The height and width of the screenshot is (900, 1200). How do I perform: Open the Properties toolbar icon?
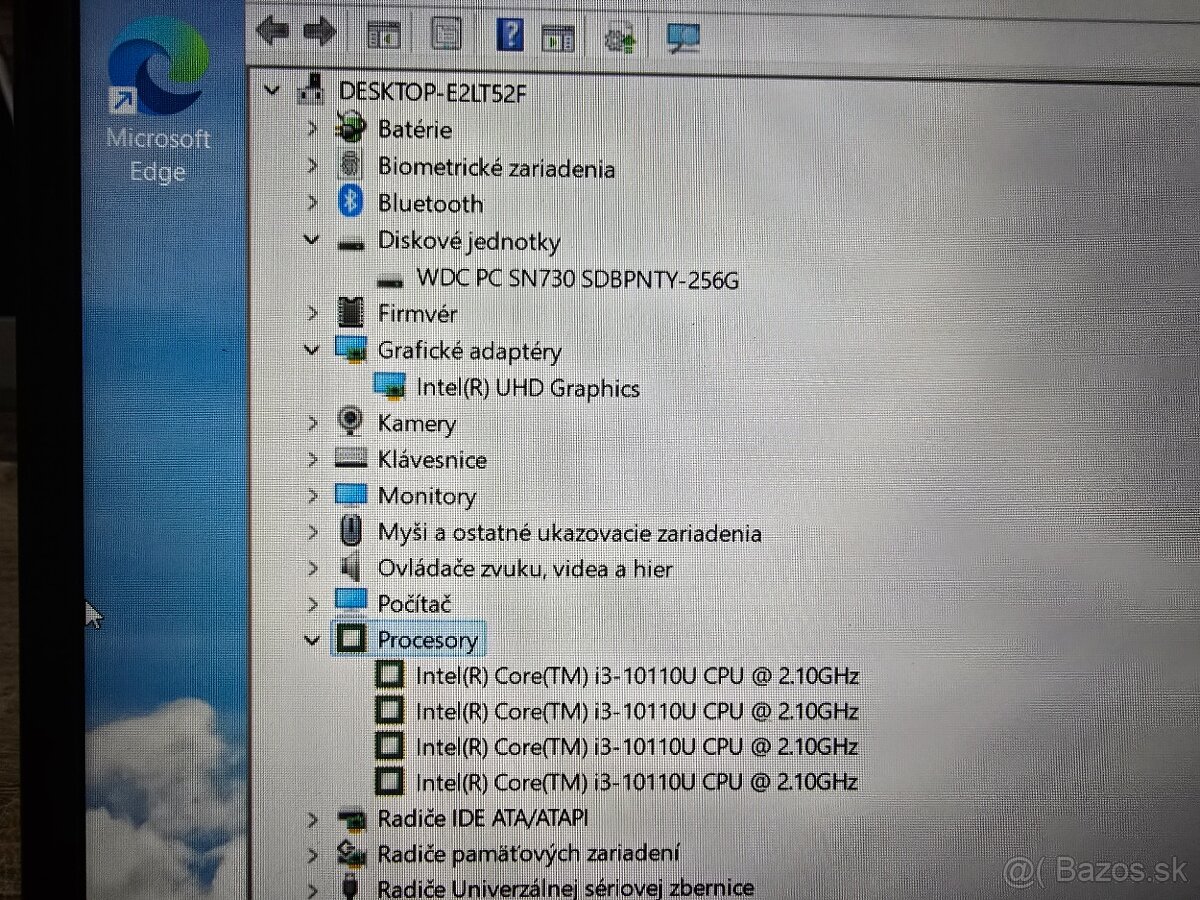pos(446,35)
